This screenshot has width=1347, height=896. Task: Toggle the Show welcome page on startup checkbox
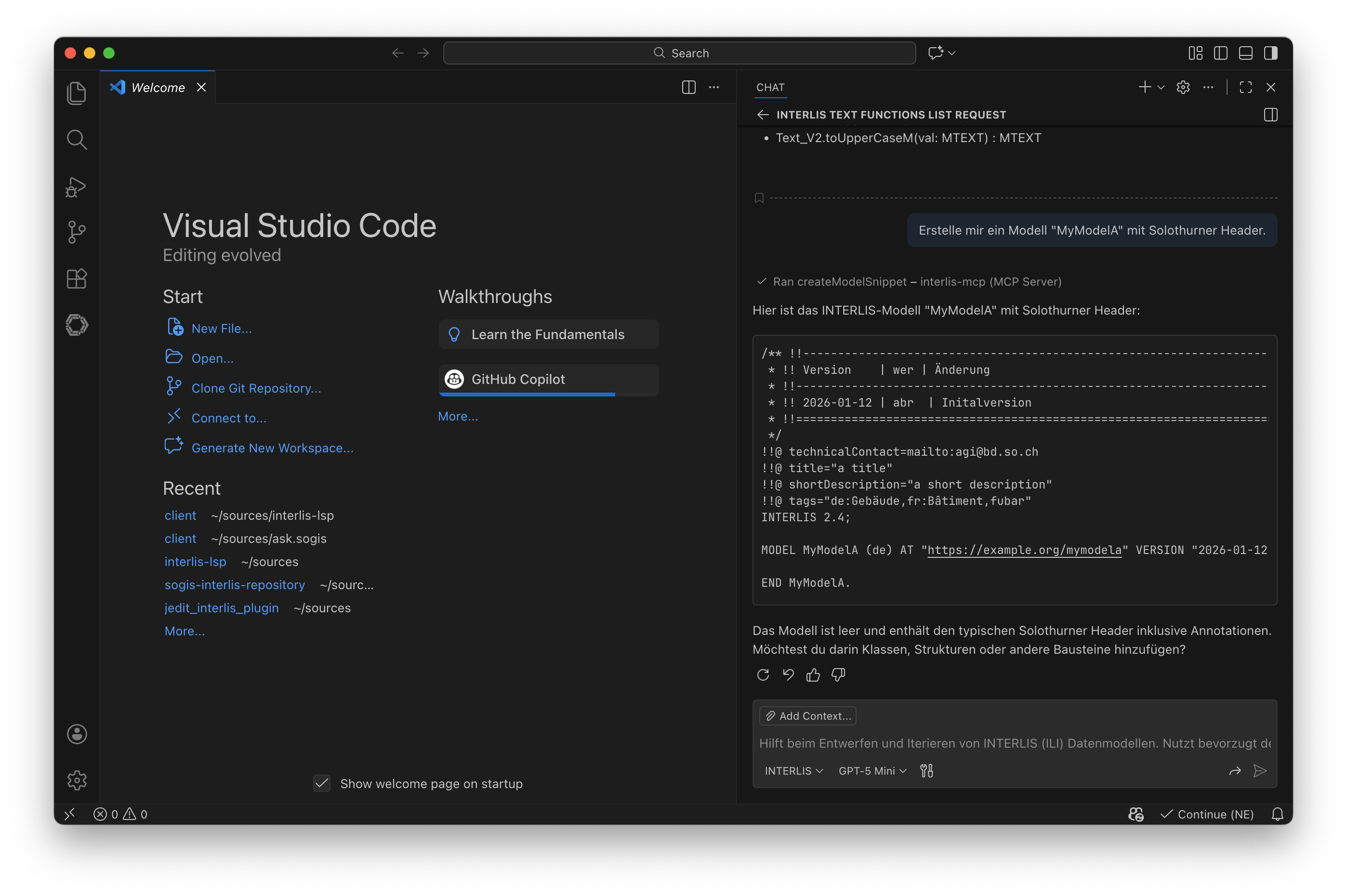pyautogui.click(x=322, y=783)
